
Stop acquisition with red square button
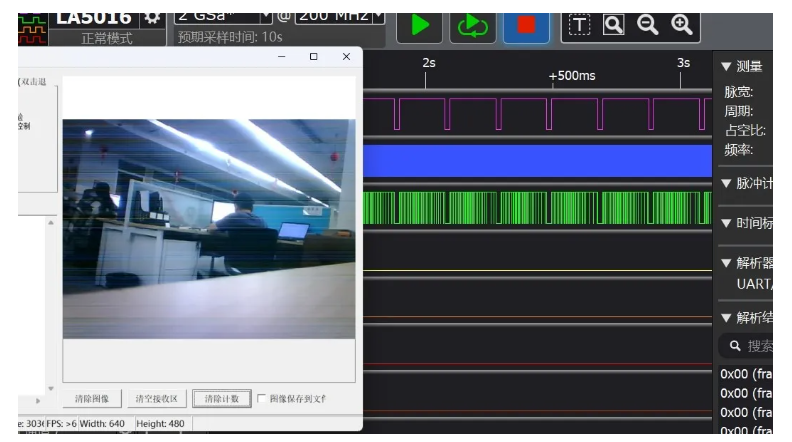pyautogui.click(x=526, y=25)
